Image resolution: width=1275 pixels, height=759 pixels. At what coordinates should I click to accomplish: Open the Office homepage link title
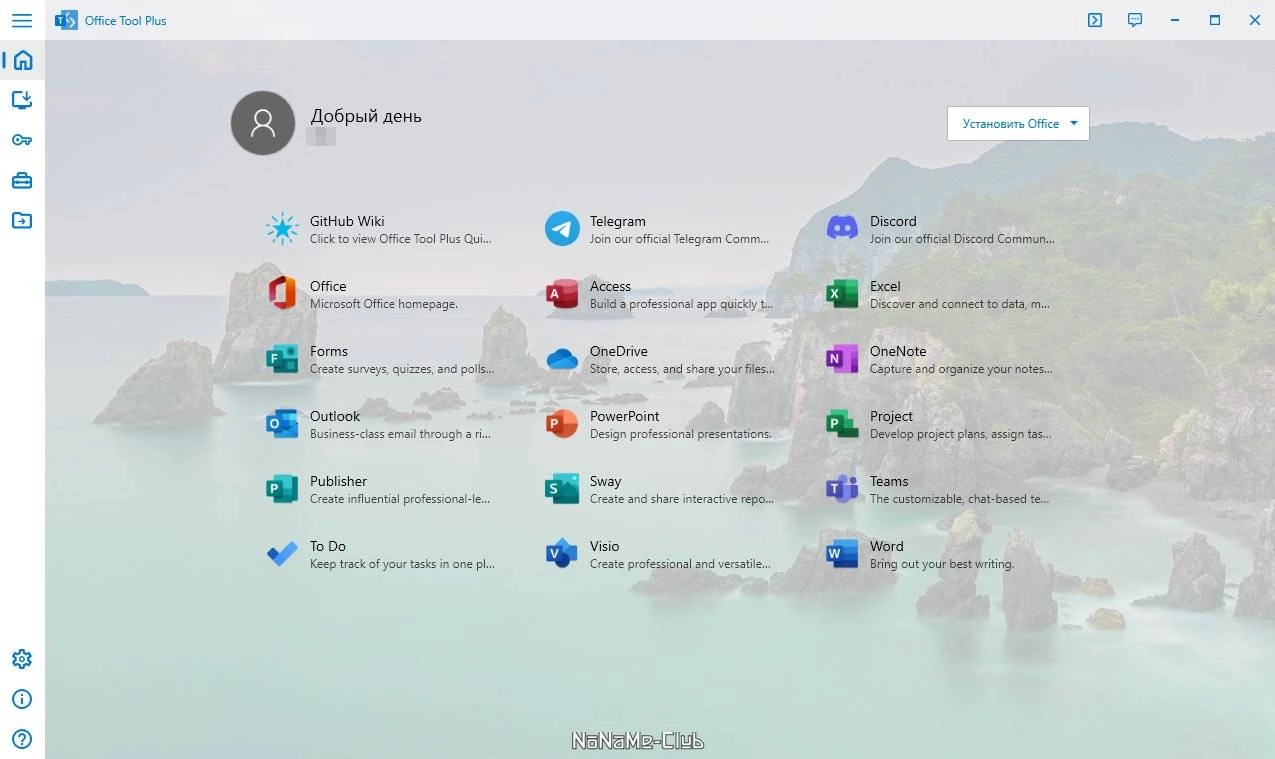pos(328,286)
